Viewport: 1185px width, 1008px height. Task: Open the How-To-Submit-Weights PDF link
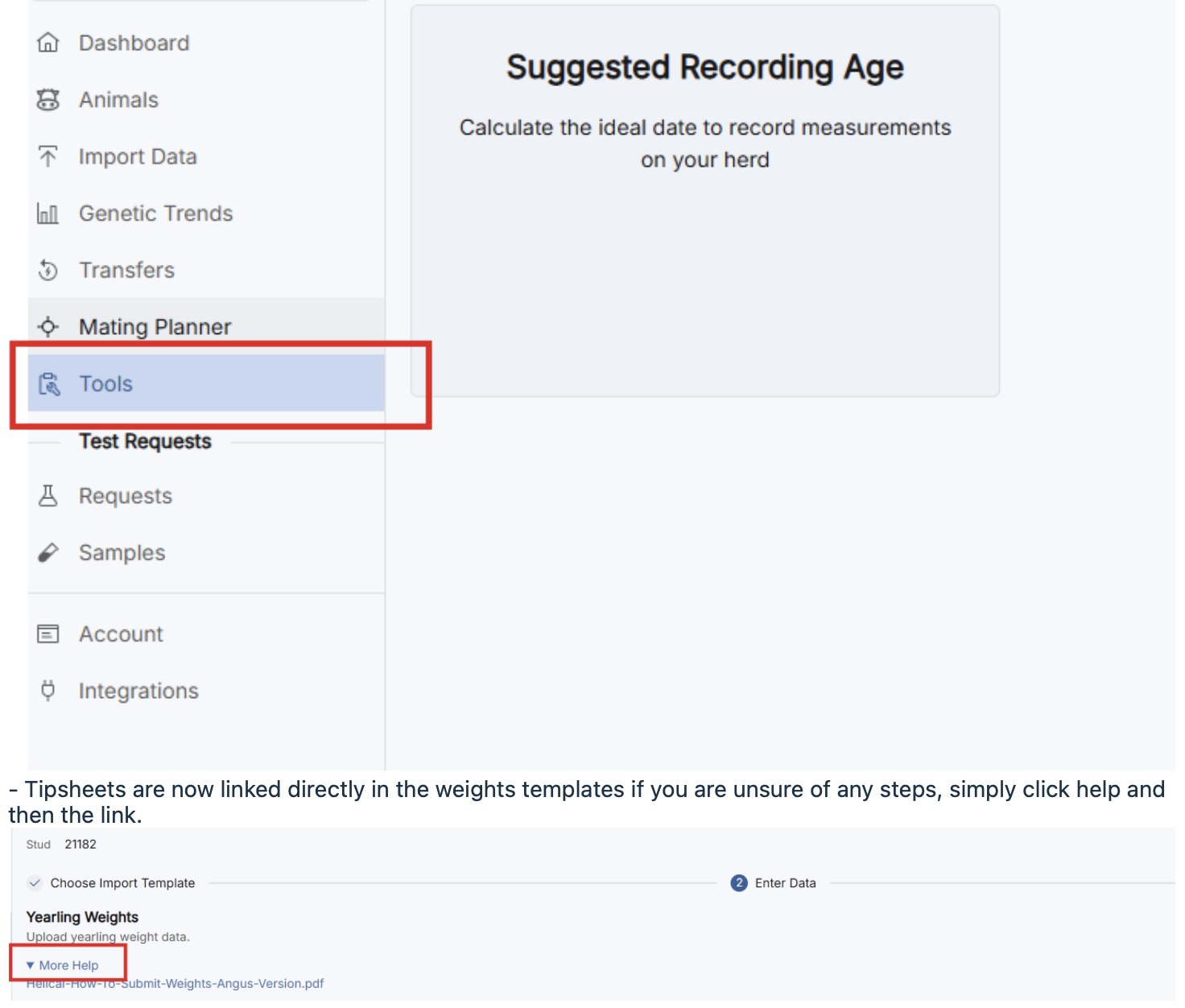coord(175,984)
